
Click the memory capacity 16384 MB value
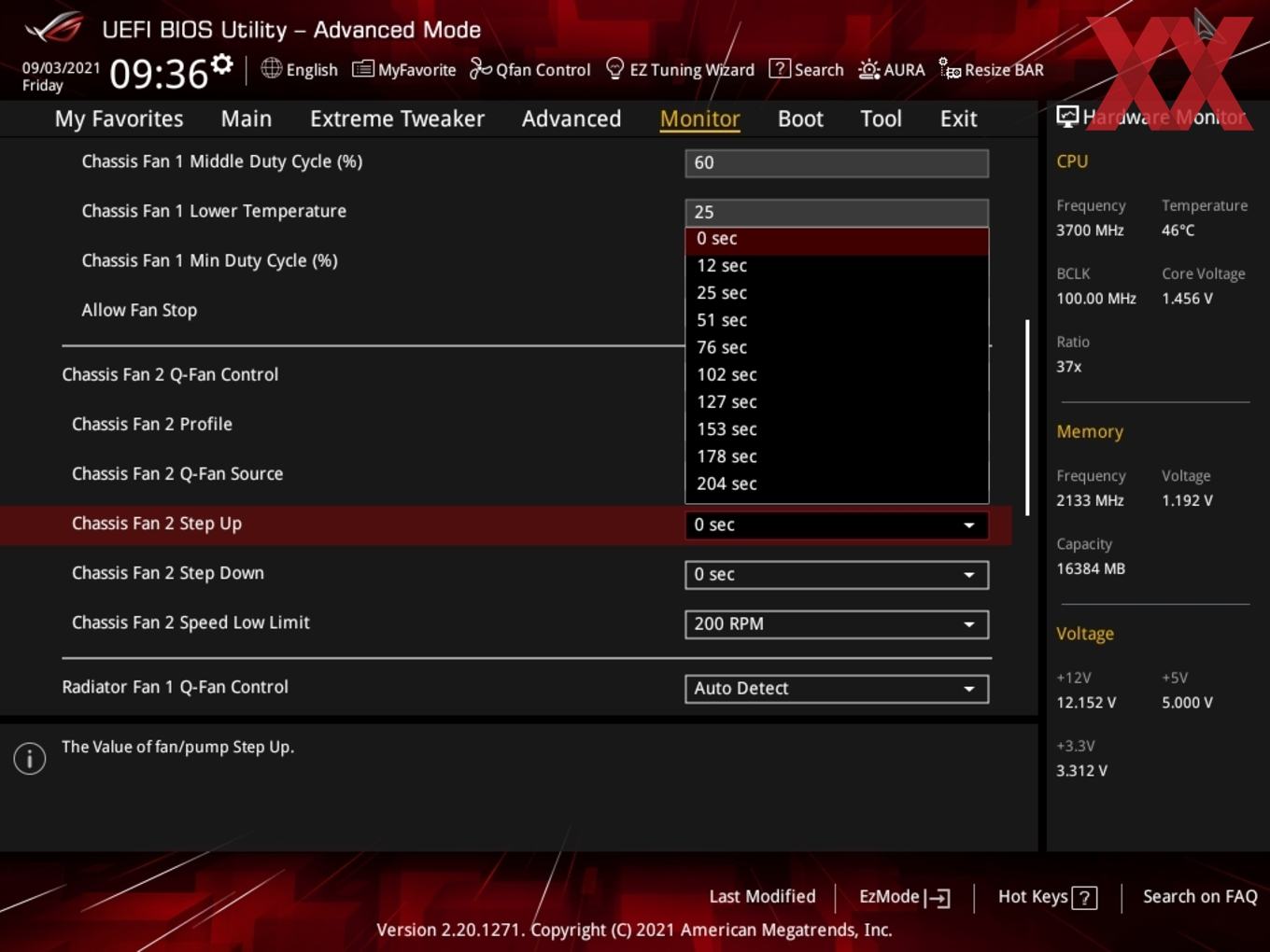click(1091, 568)
